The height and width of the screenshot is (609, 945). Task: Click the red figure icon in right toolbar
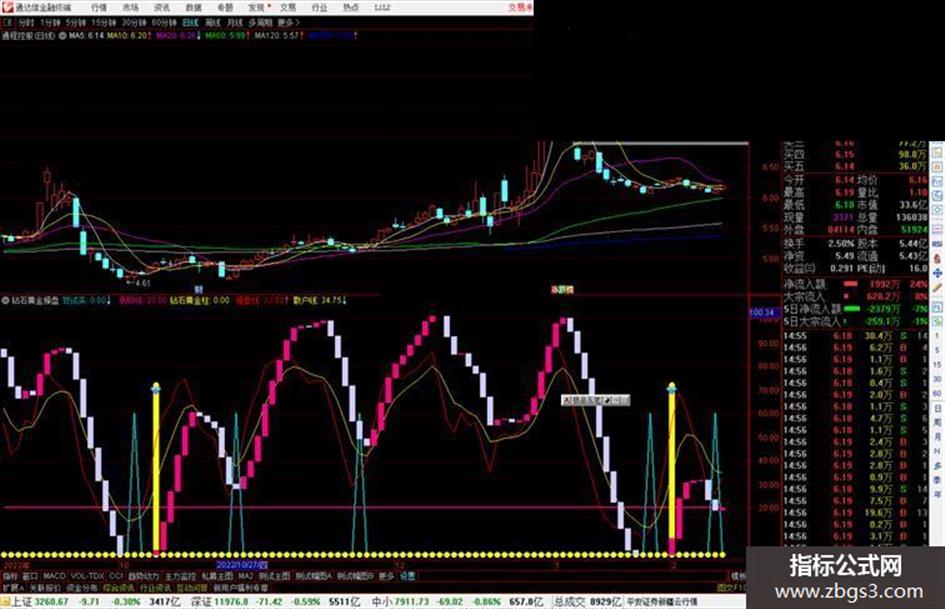pos(937,259)
